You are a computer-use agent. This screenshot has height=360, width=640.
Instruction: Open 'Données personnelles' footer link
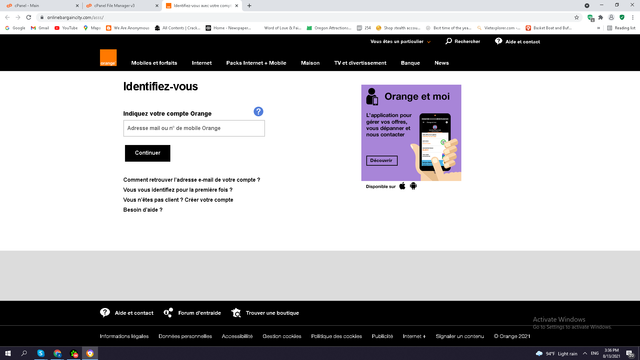point(185,336)
